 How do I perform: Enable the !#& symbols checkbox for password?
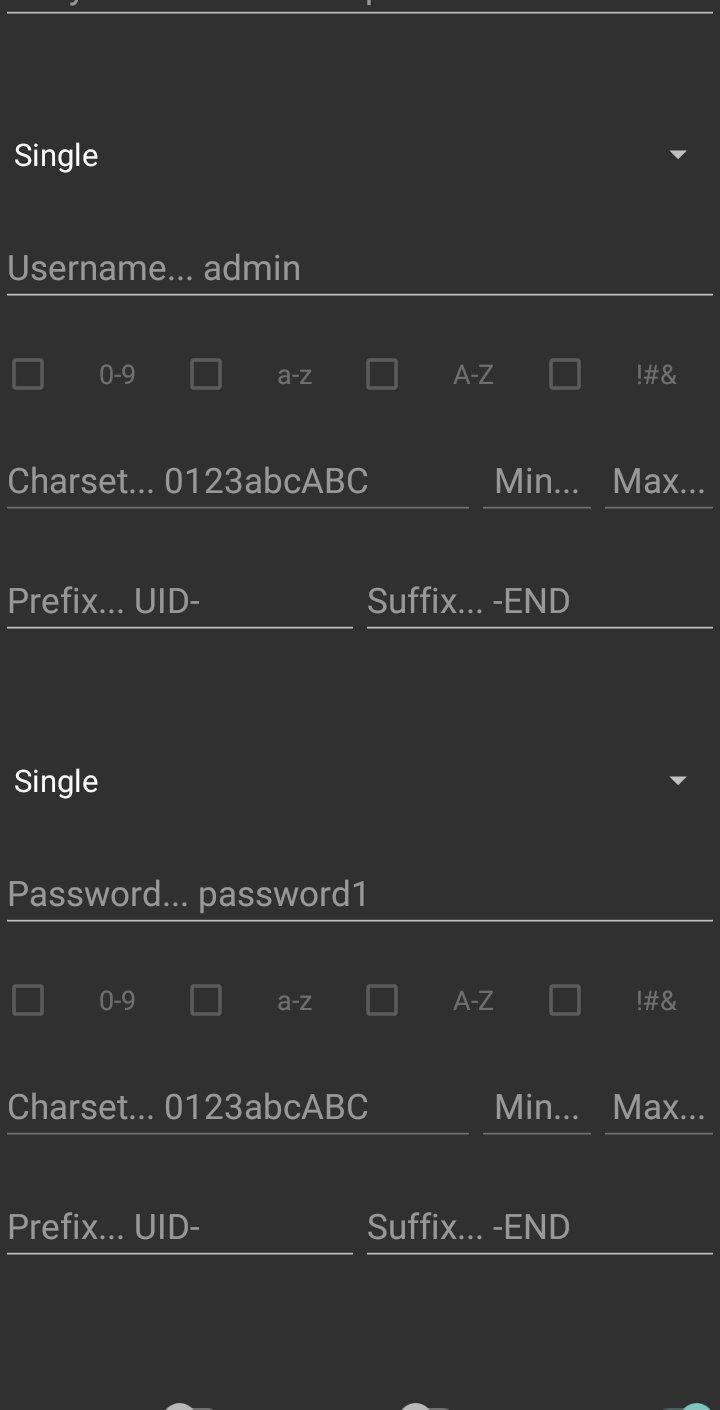point(565,1000)
